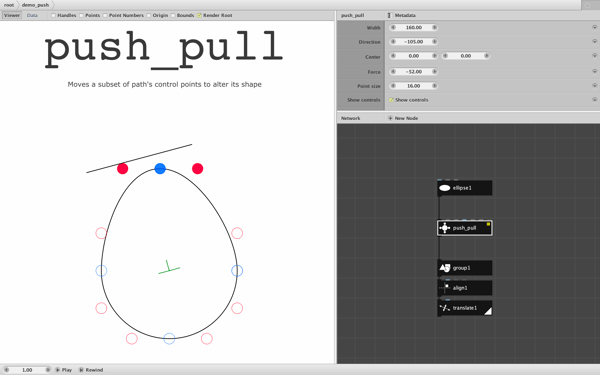Increase Force with right arrow
The image size is (600, 375).
coord(434,72)
